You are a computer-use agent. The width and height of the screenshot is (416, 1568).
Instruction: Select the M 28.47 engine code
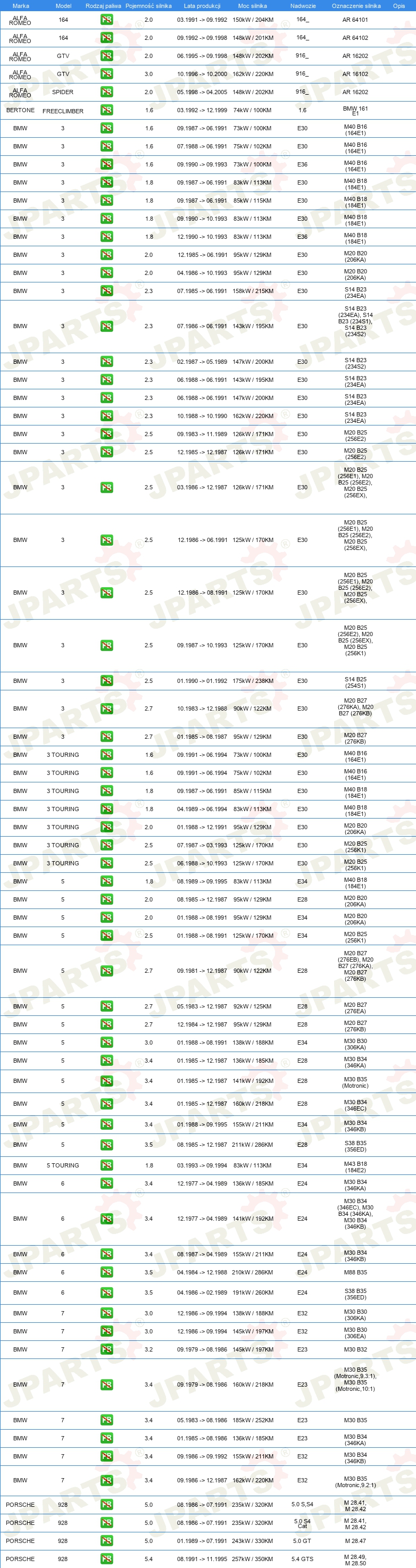(x=355, y=1541)
